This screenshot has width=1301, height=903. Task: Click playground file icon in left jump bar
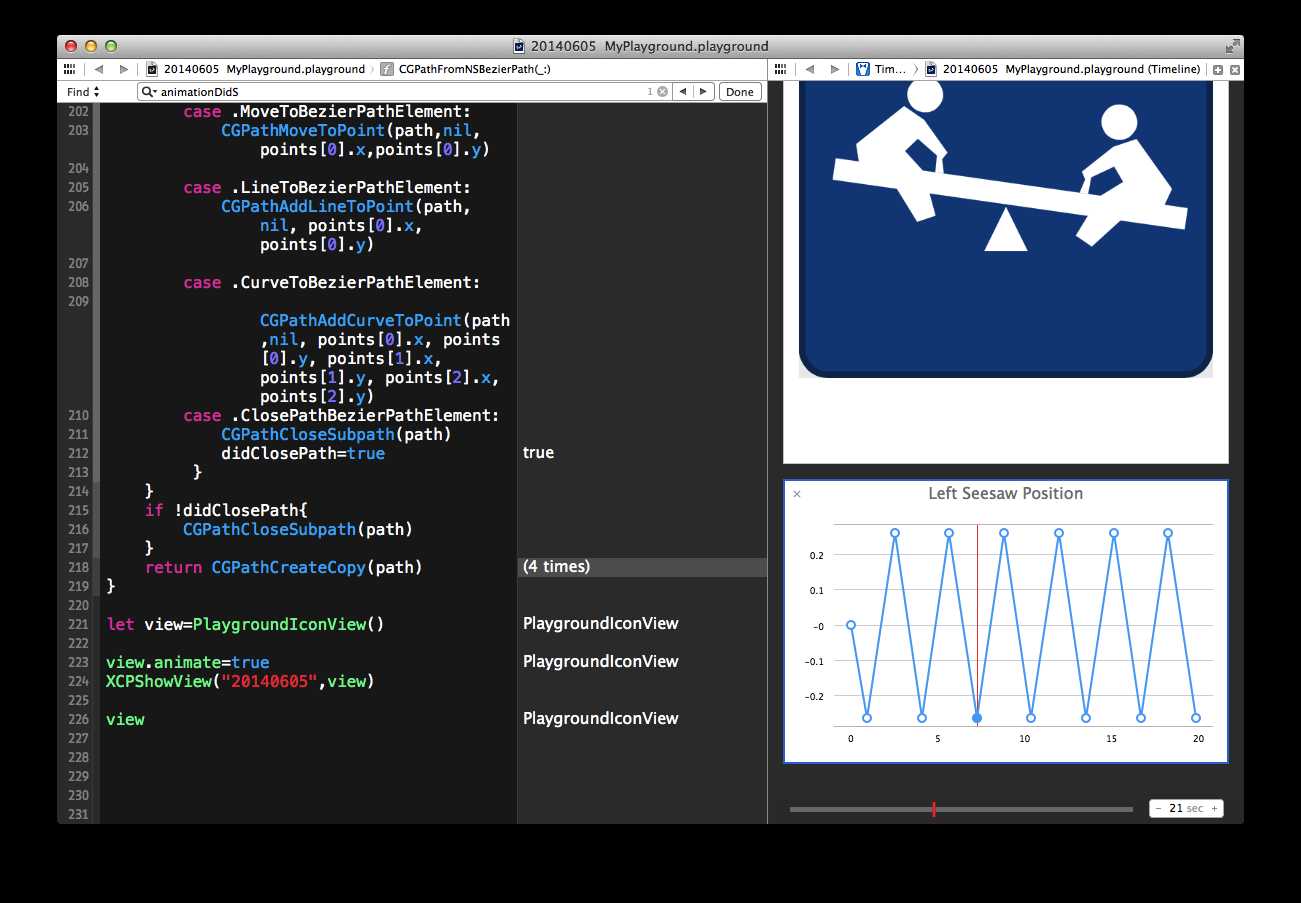tap(152, 70)
